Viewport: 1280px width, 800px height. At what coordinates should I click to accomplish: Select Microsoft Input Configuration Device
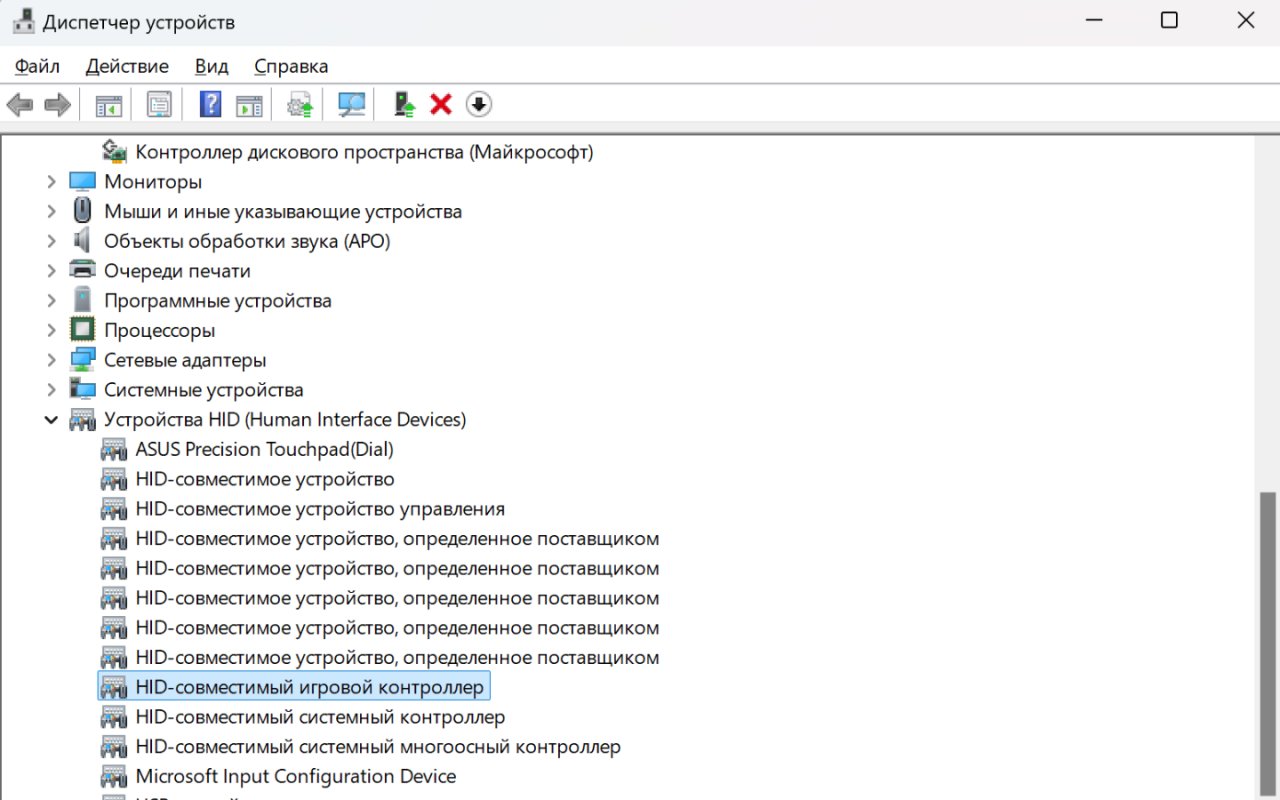[295, 776]
